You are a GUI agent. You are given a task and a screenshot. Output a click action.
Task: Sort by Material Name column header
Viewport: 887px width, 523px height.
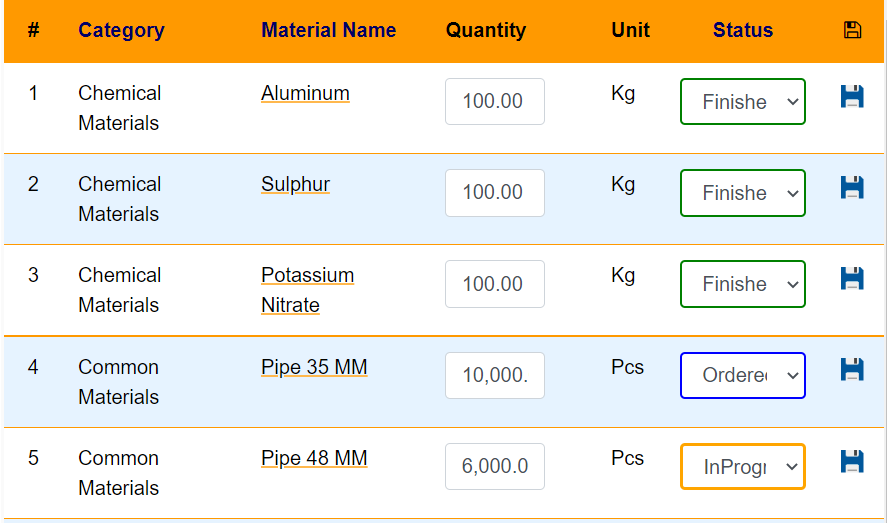coord(328,30)
